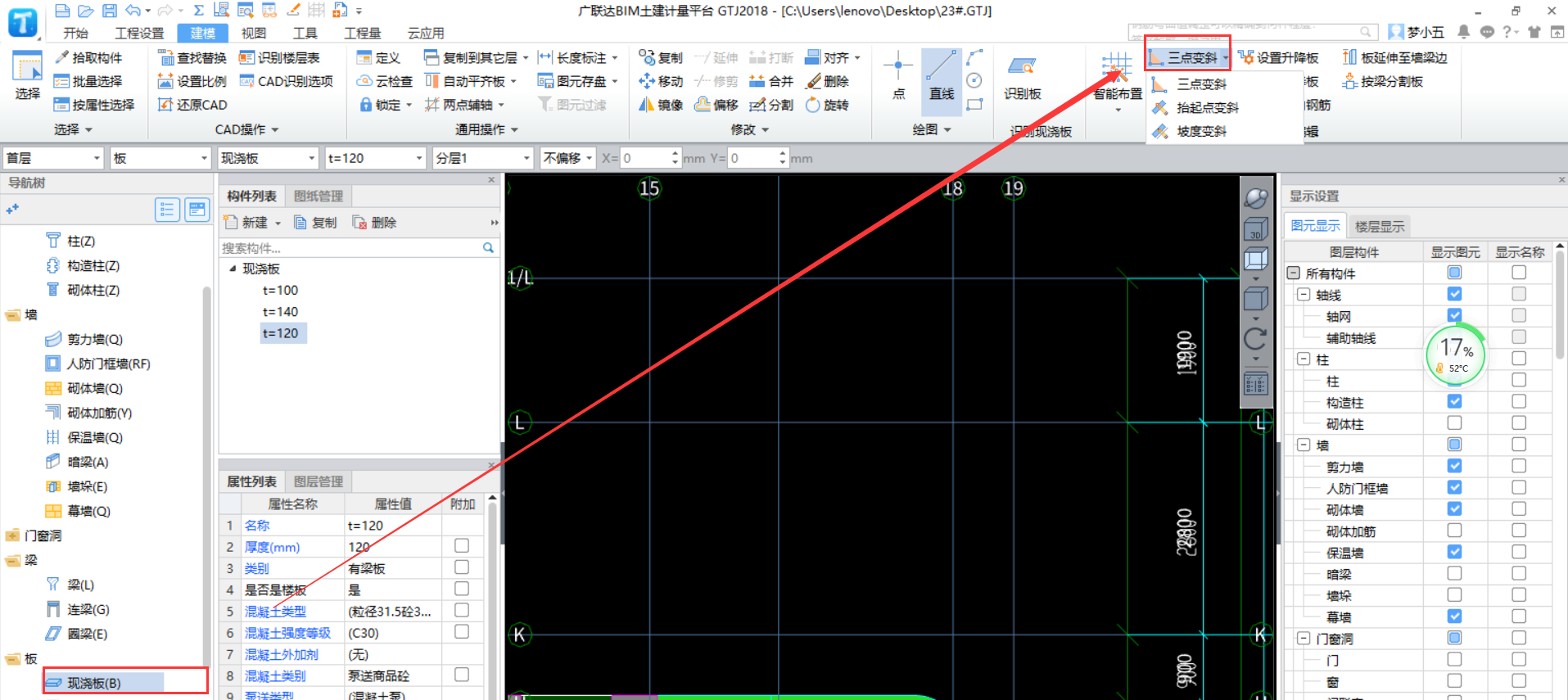The width and height of the screenshot is (1568, 700).
Task: Open the t=120 component name dropdown
Action: click(375, 158)
